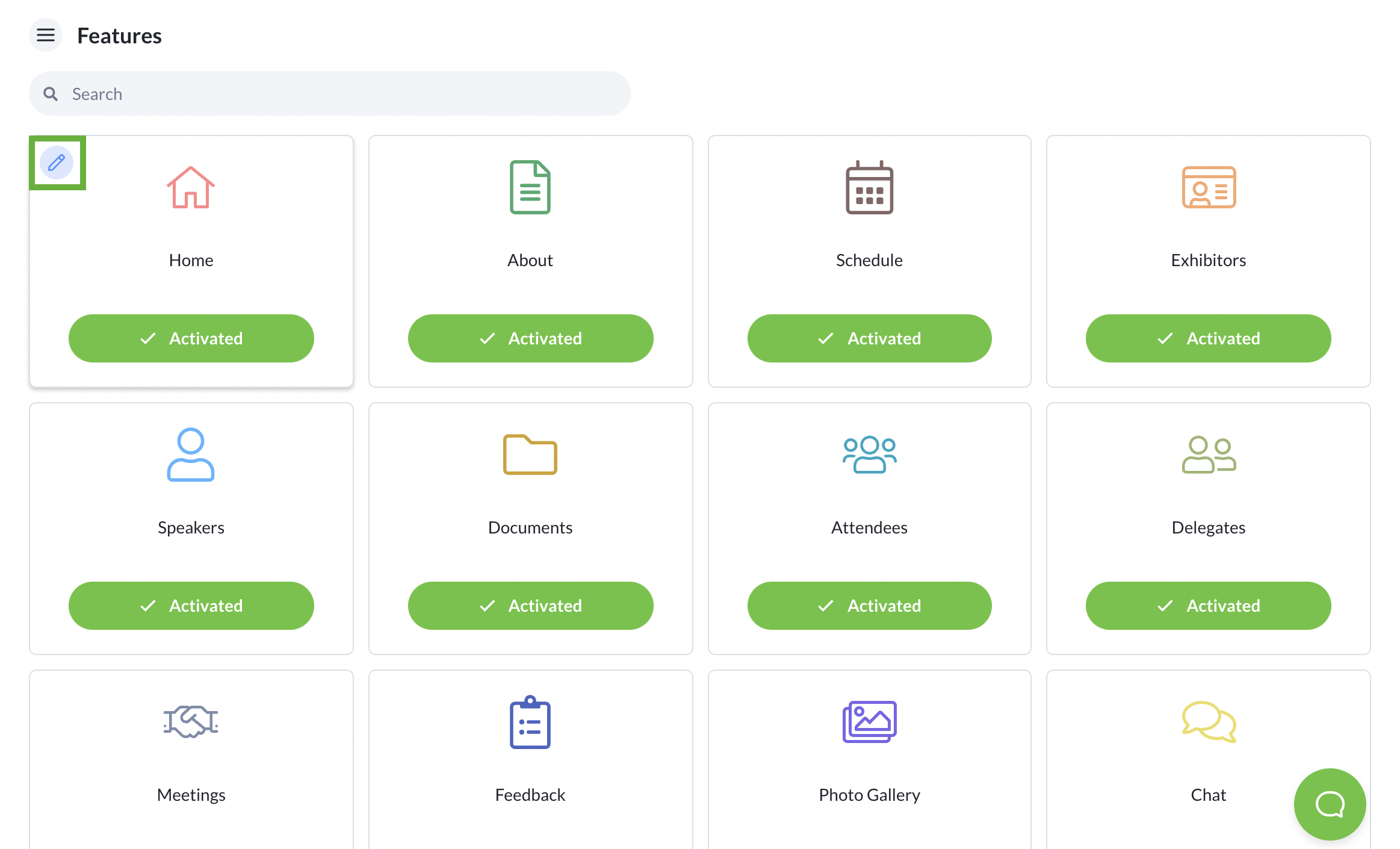
Task: Toggle the Schedule Activated button
Action: (869, 338)
